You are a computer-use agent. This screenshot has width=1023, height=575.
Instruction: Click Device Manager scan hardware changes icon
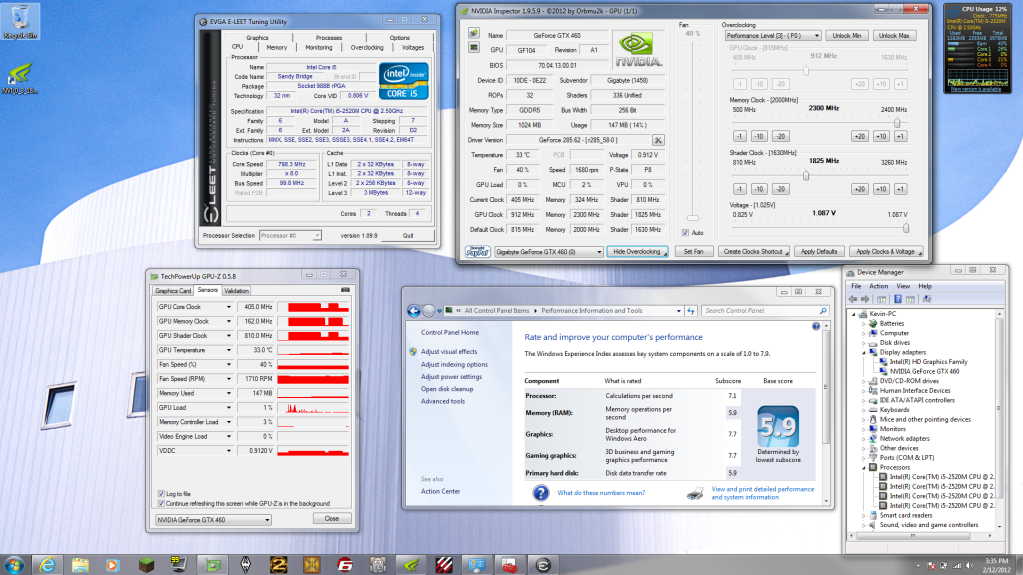coord(926,299)
